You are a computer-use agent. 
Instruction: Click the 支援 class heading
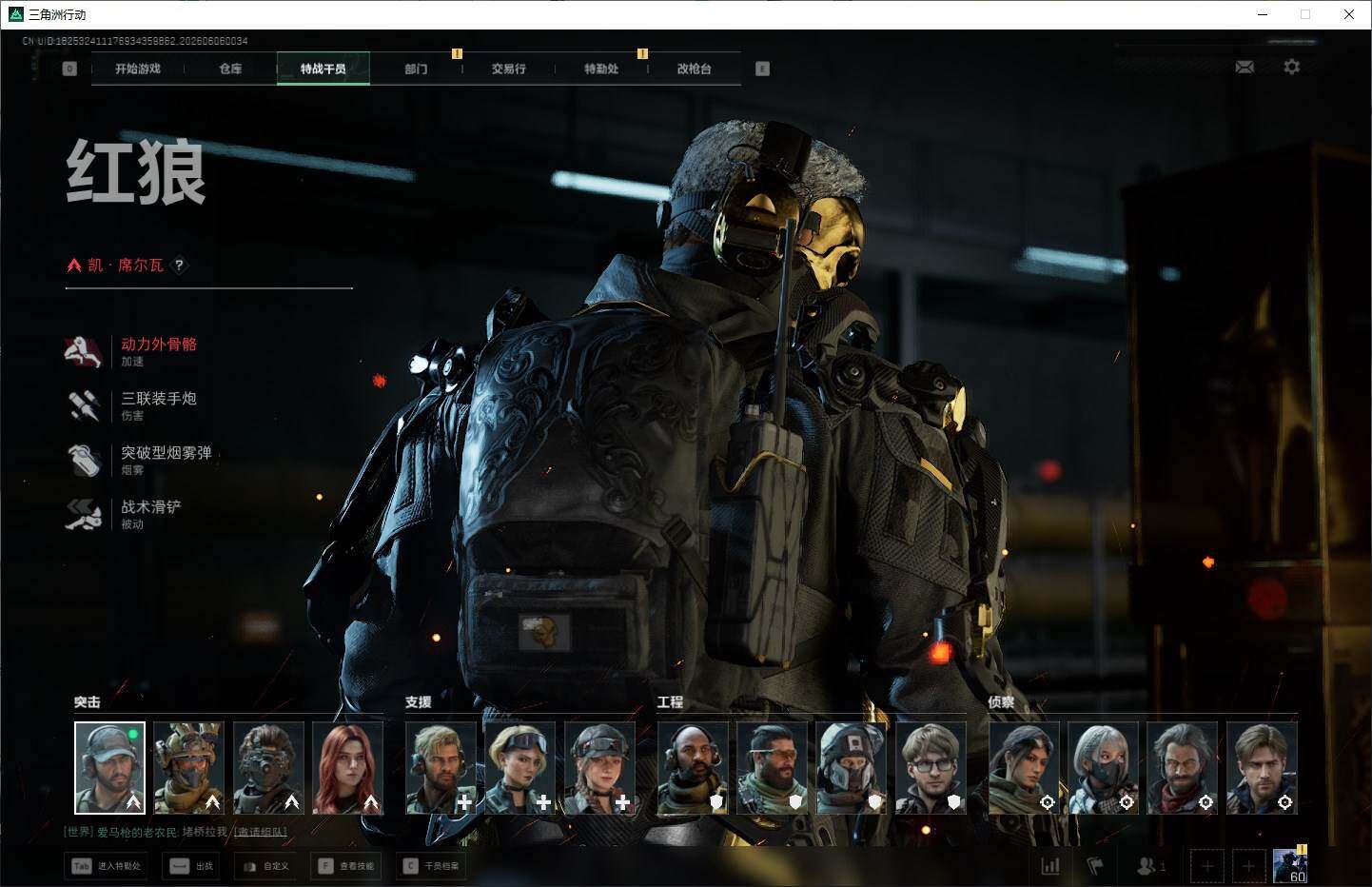click(x=419, y=702)
